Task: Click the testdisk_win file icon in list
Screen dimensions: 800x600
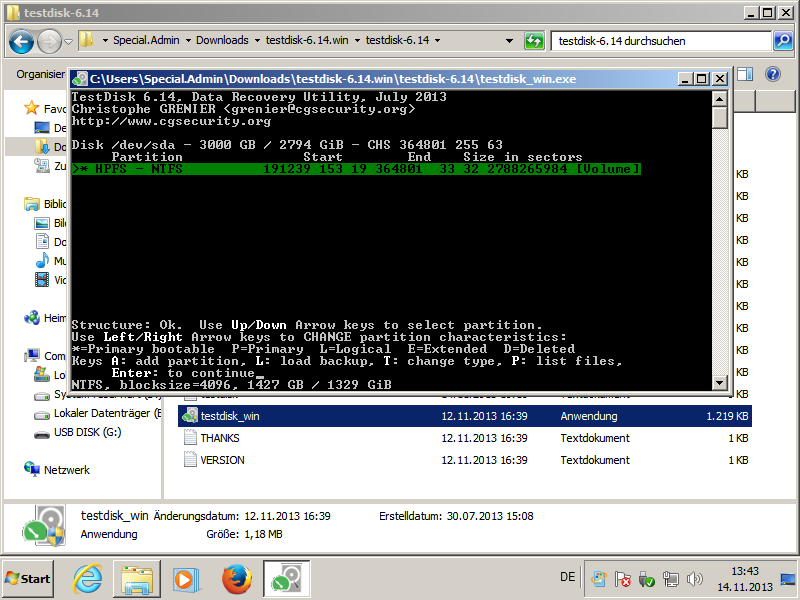Action: [x=190, y=416]
